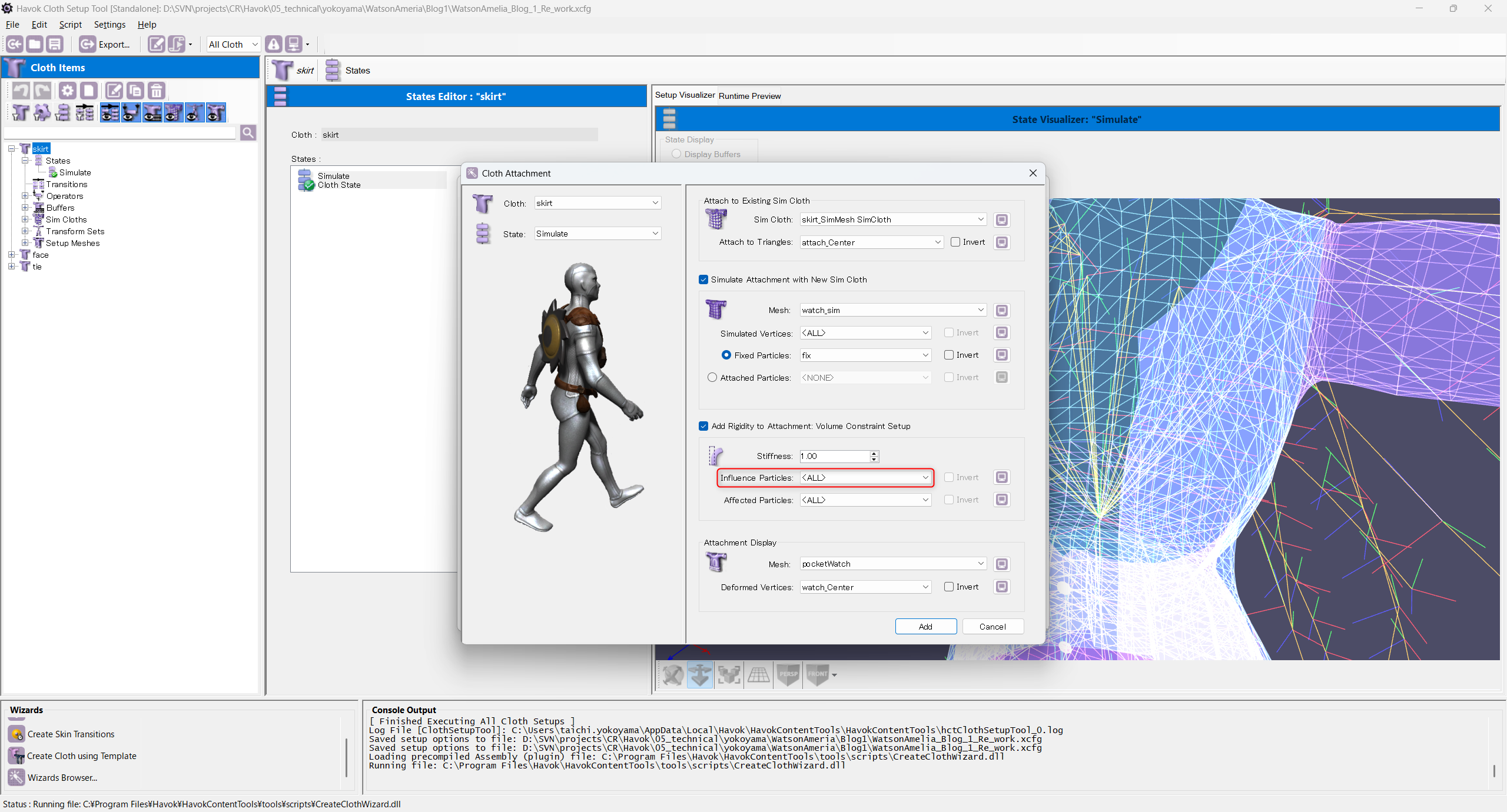
Task: Uncheck Simulate Attachment with New Sim Cloth
Action: (x=703, y=279)
